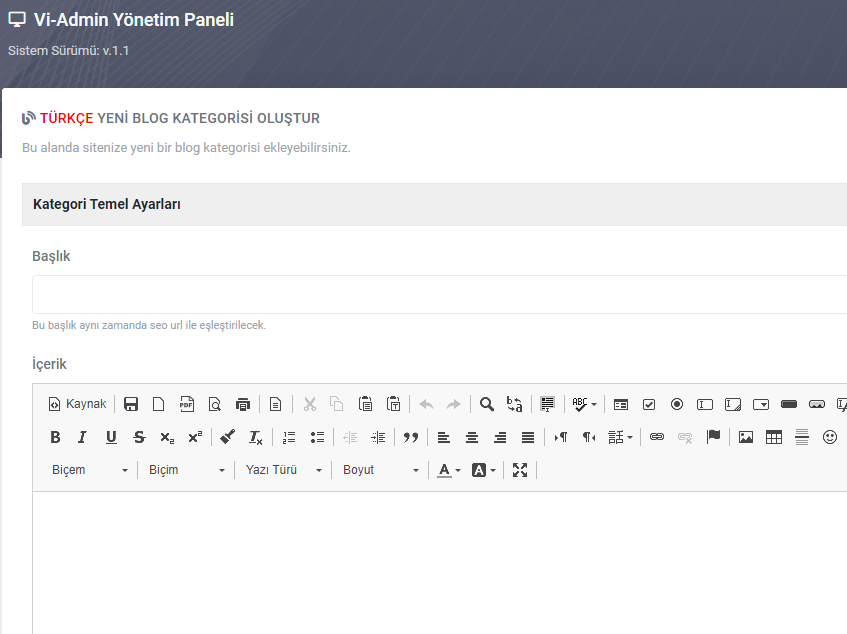Toggle subscript formatting
The width and height of the screenshot is (847, 634).
167,437
